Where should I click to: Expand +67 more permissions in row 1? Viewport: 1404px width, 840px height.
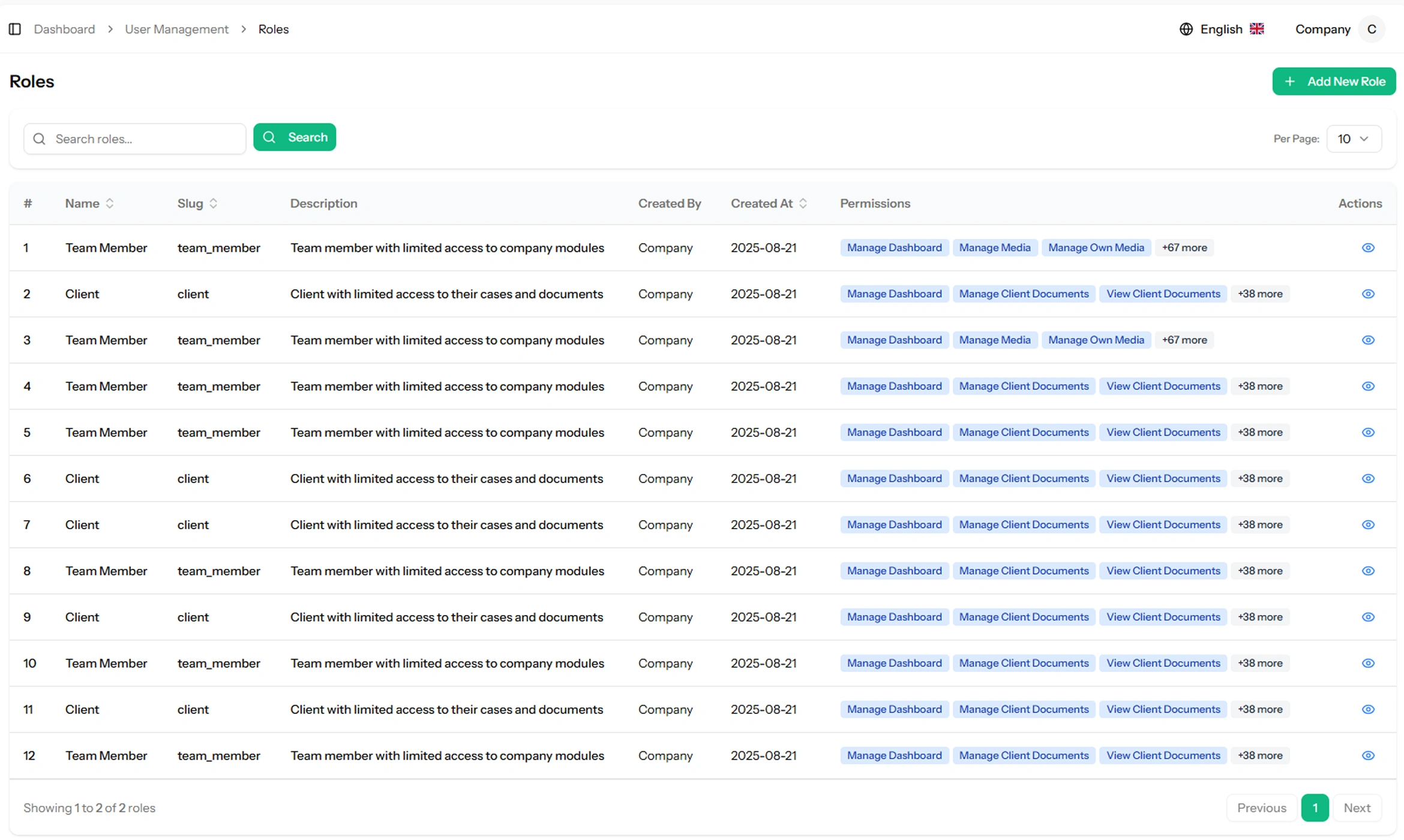coord(1184,248)
